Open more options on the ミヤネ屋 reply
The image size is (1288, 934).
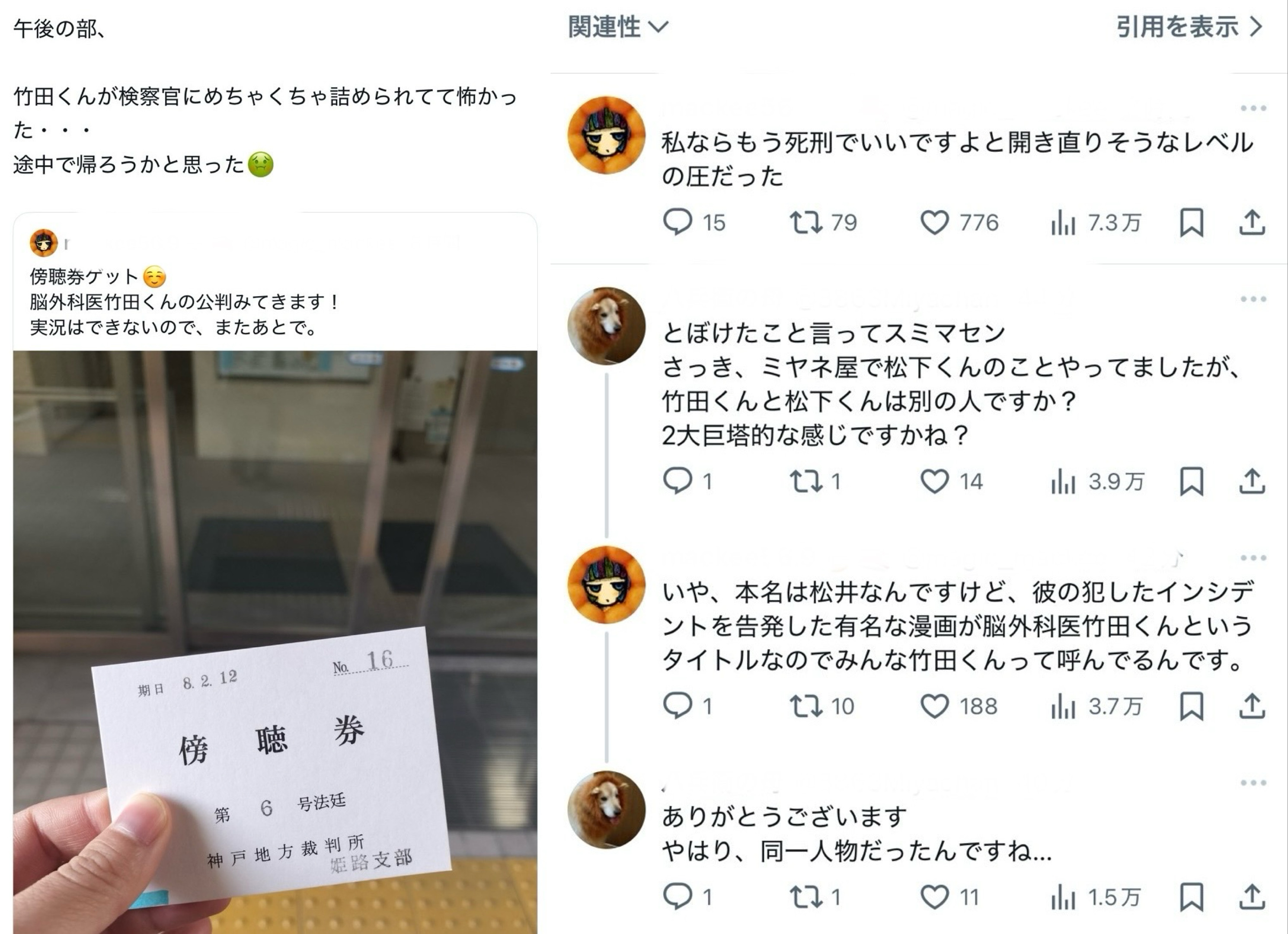(1253, 299)
